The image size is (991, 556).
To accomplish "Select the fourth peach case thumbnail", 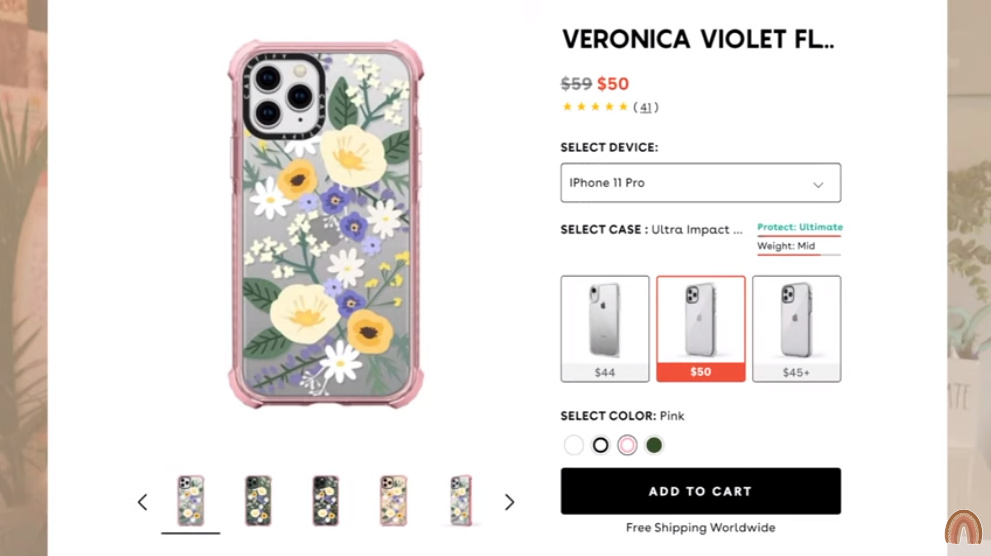I will [x=394, y=500].
